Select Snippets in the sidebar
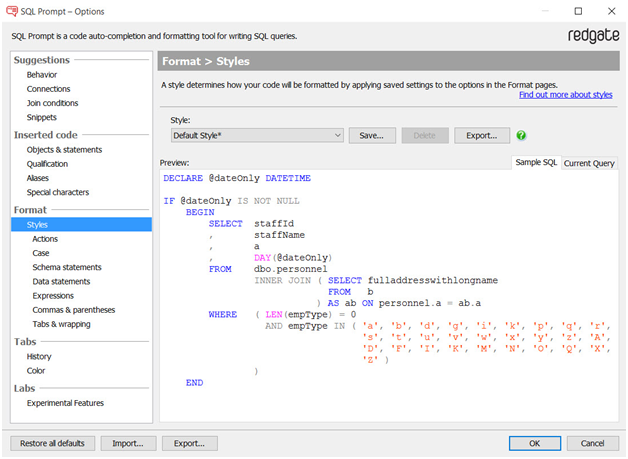The height and width of the screenshot is (459, 628). click(42, 117)
